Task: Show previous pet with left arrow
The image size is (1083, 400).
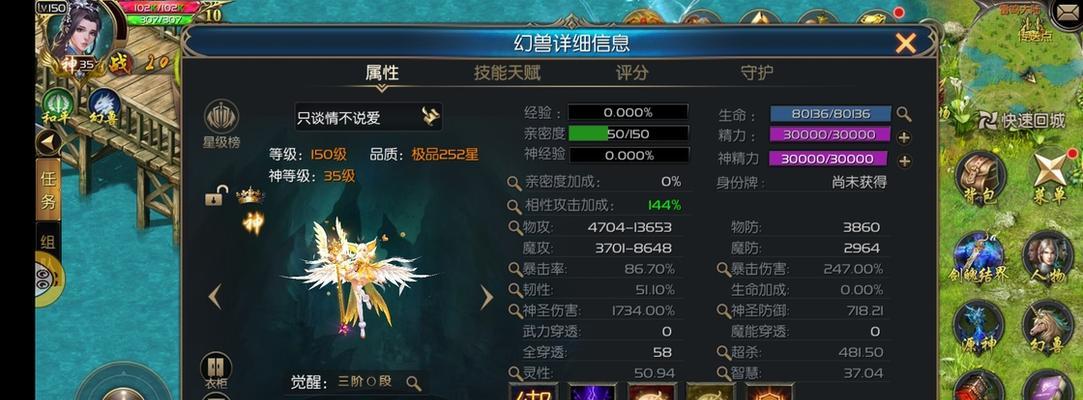Action: pyautogui.click(x=215, y=297)
